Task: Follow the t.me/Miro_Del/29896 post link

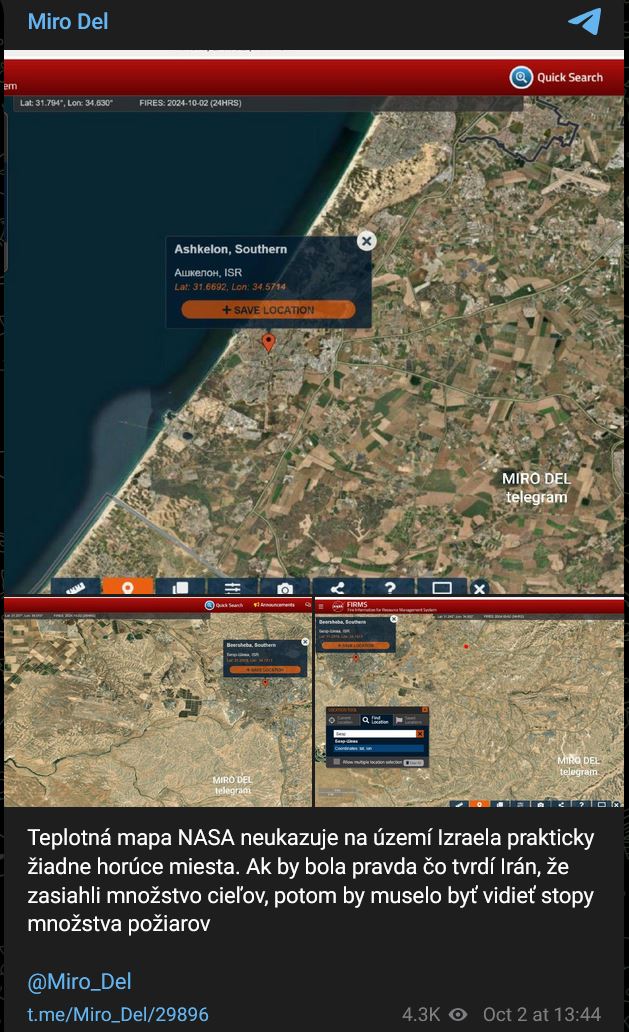Action: tap(118, 1014)
